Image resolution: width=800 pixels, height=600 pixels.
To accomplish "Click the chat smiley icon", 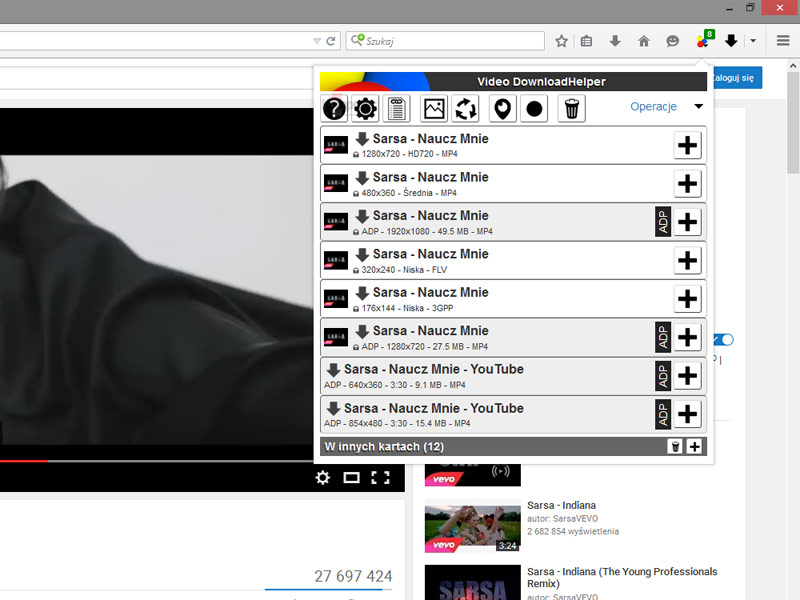I will (672, 41).
